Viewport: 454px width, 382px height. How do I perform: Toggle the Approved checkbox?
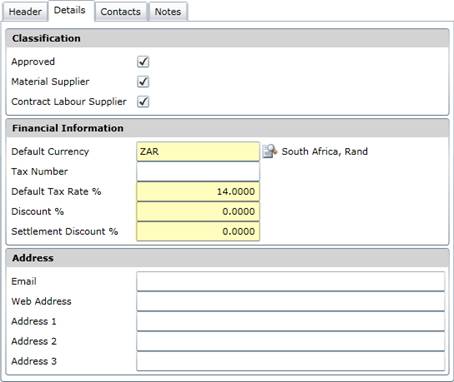click(x=143, y=62)
